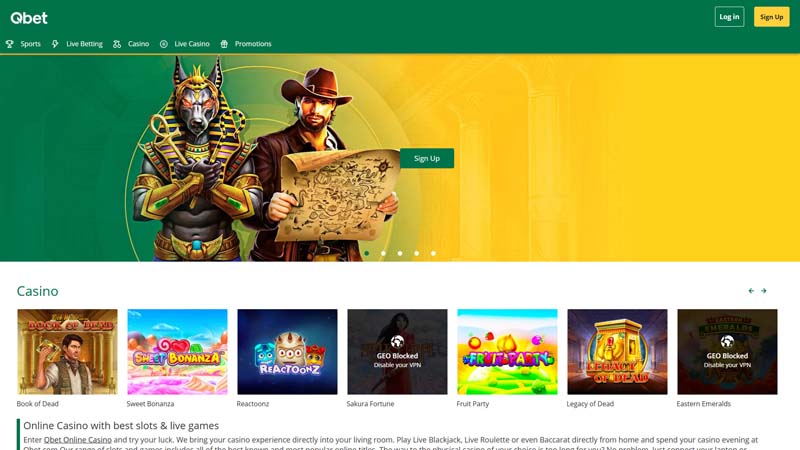
Task: Open the Sakura Fortune GEO Blocked thumbnail
Action: pyautogui.click(x=397, y=352)
